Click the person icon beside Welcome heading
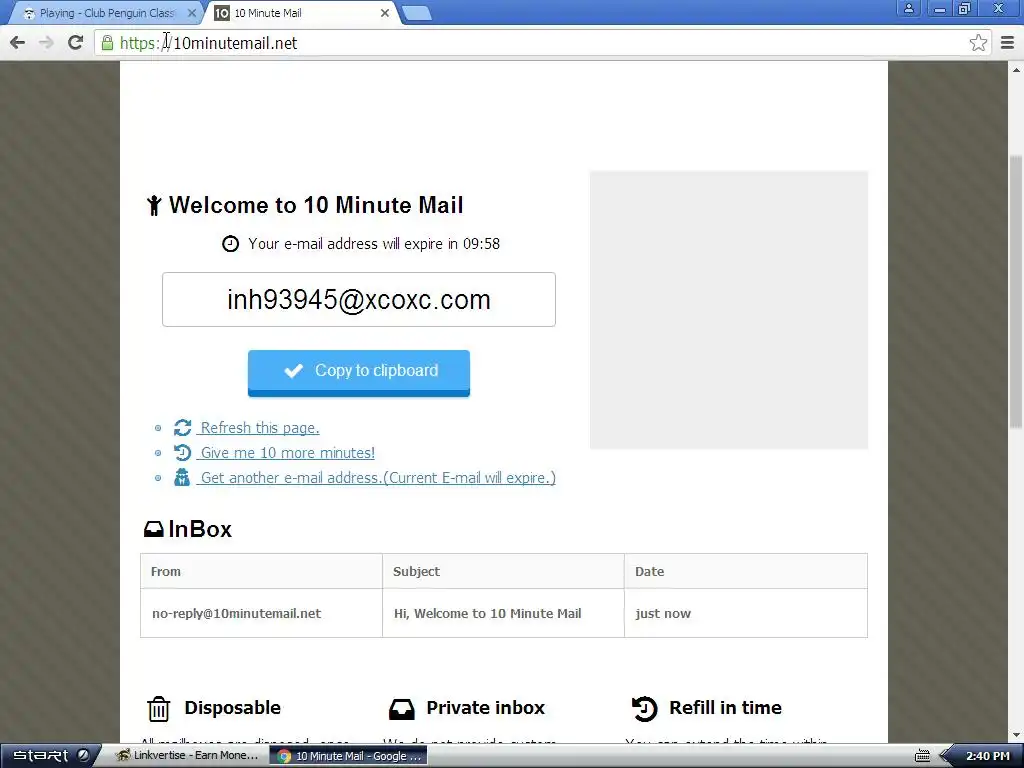The height and width of the screenshot is (768, 1024). click(154, 205)
